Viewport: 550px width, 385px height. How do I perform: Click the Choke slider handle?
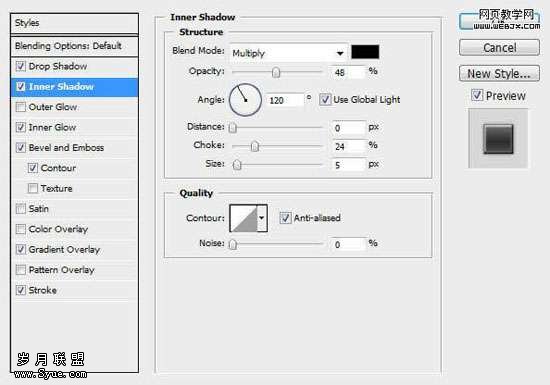[x=255, y=146]
